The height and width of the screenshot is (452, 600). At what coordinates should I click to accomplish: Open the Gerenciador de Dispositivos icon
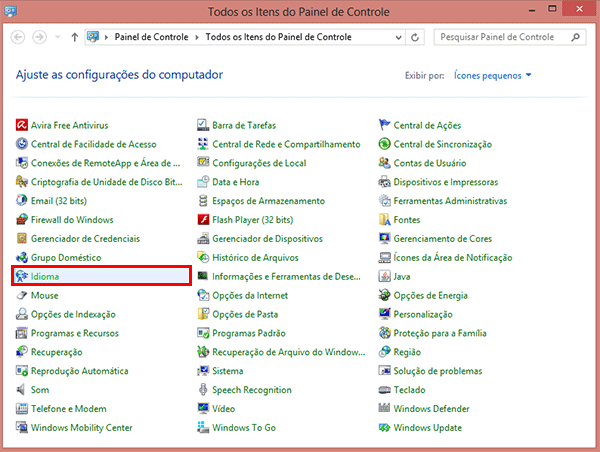(x=203, y=238)
